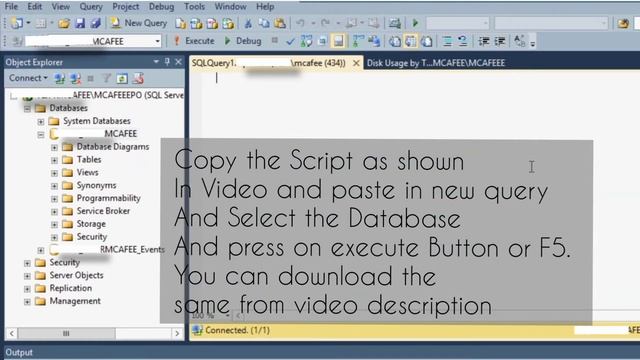Open the View menu

click(x=60, y=7)
